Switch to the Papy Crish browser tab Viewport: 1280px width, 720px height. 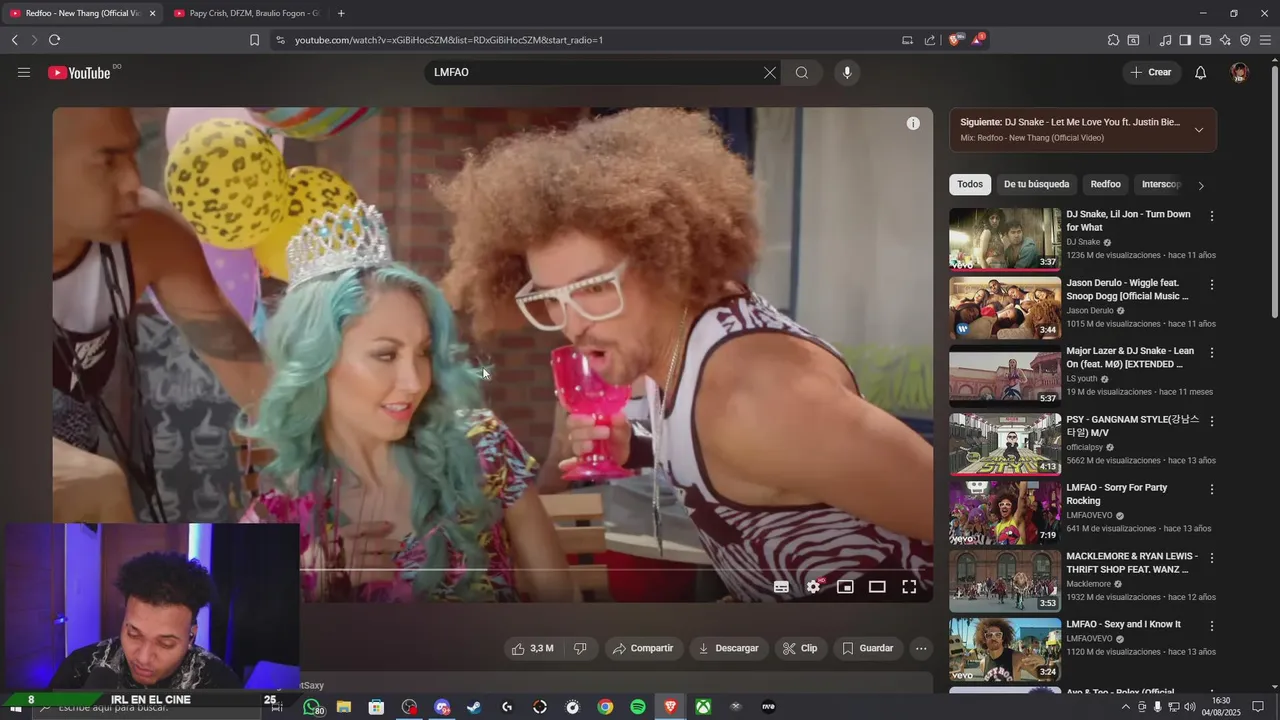pos(246,13)
